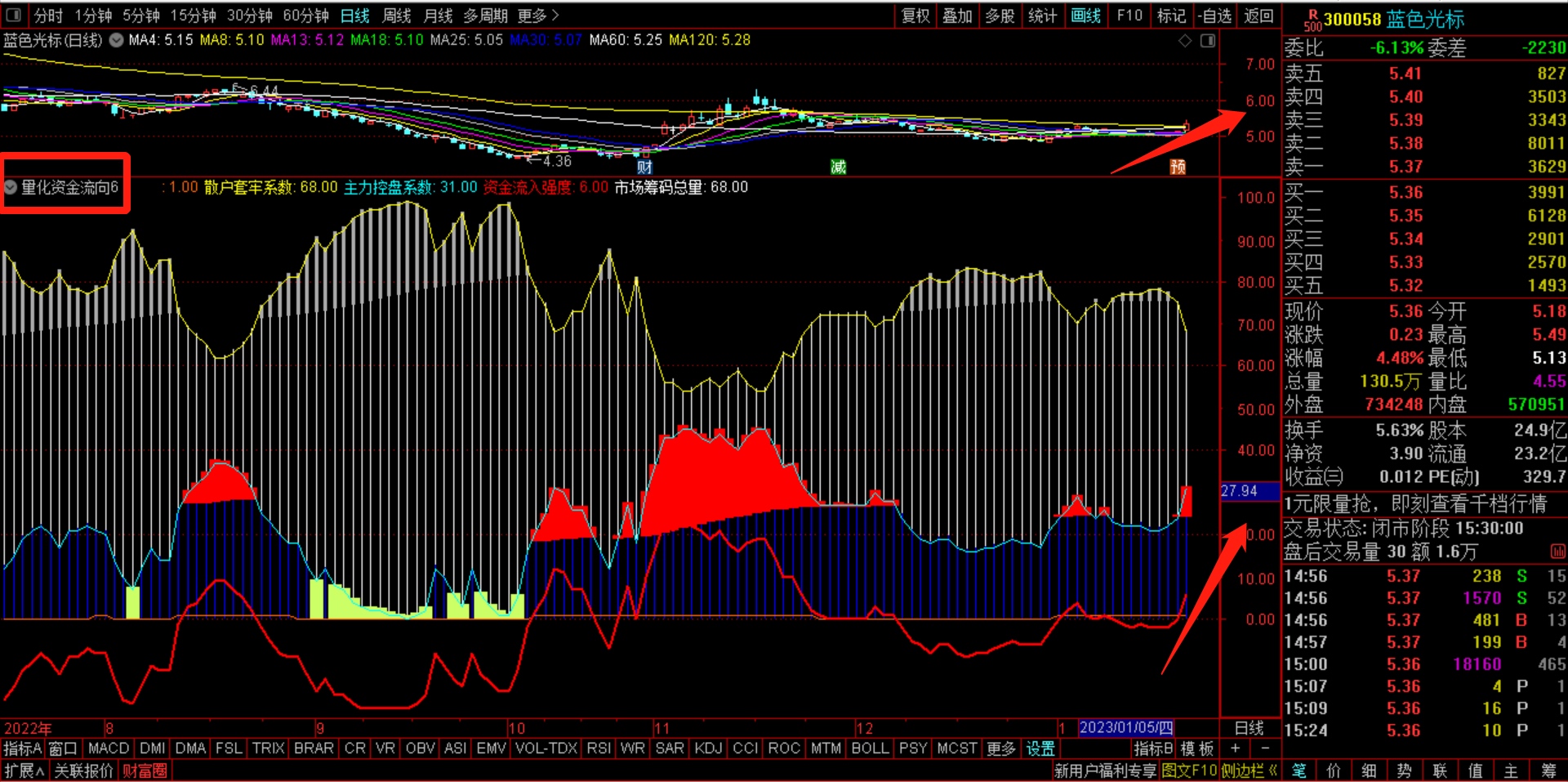
Task: Select the 势 trend tab
Action: click(x=1405, y=771)
